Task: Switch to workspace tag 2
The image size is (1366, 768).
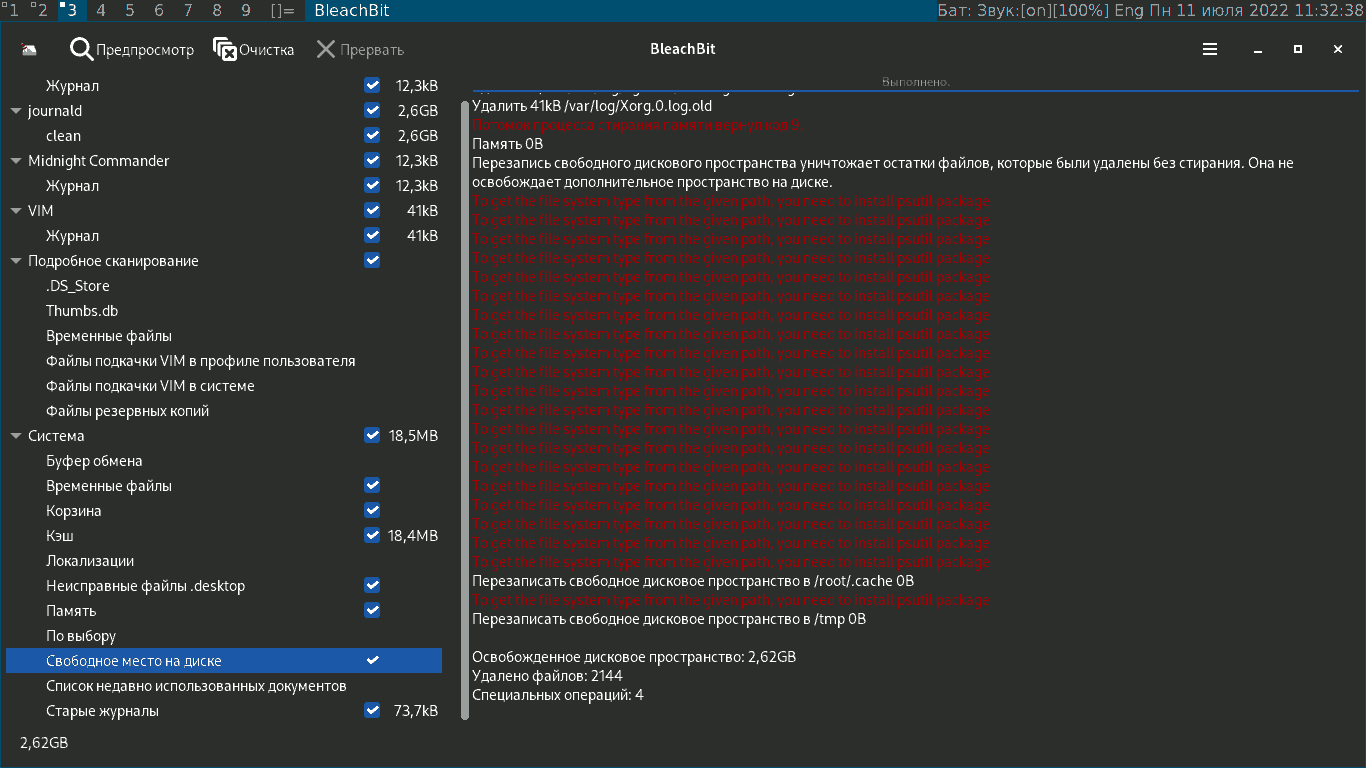Action: coord(40,10)
